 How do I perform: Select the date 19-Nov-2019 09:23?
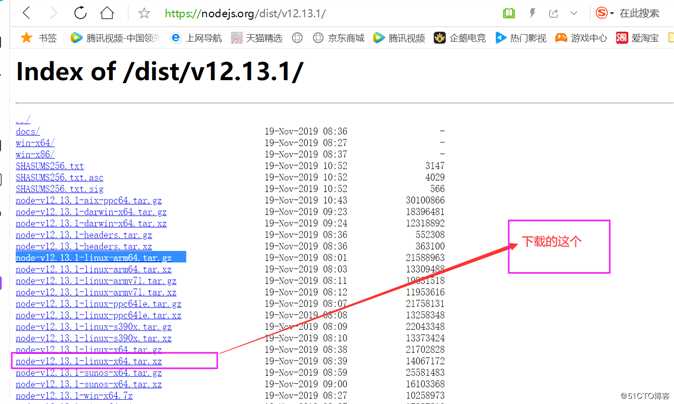tap(306, 212)
